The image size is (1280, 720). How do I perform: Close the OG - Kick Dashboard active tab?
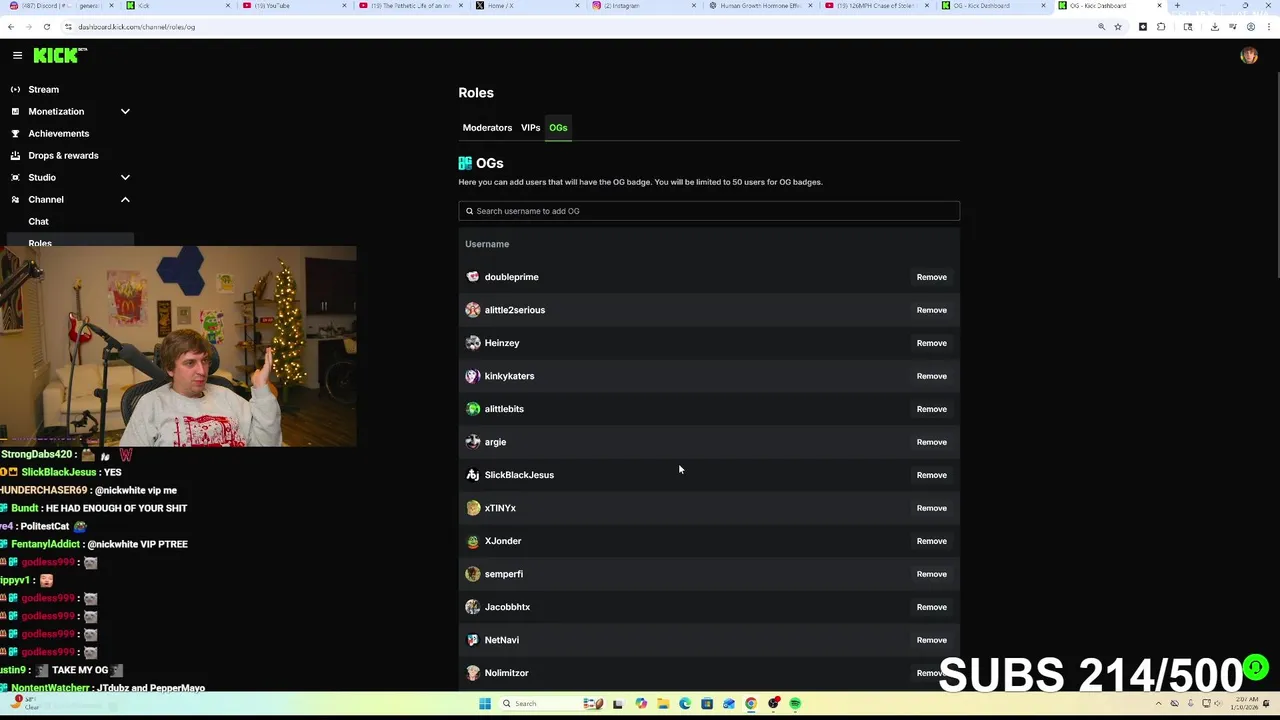1159,6
